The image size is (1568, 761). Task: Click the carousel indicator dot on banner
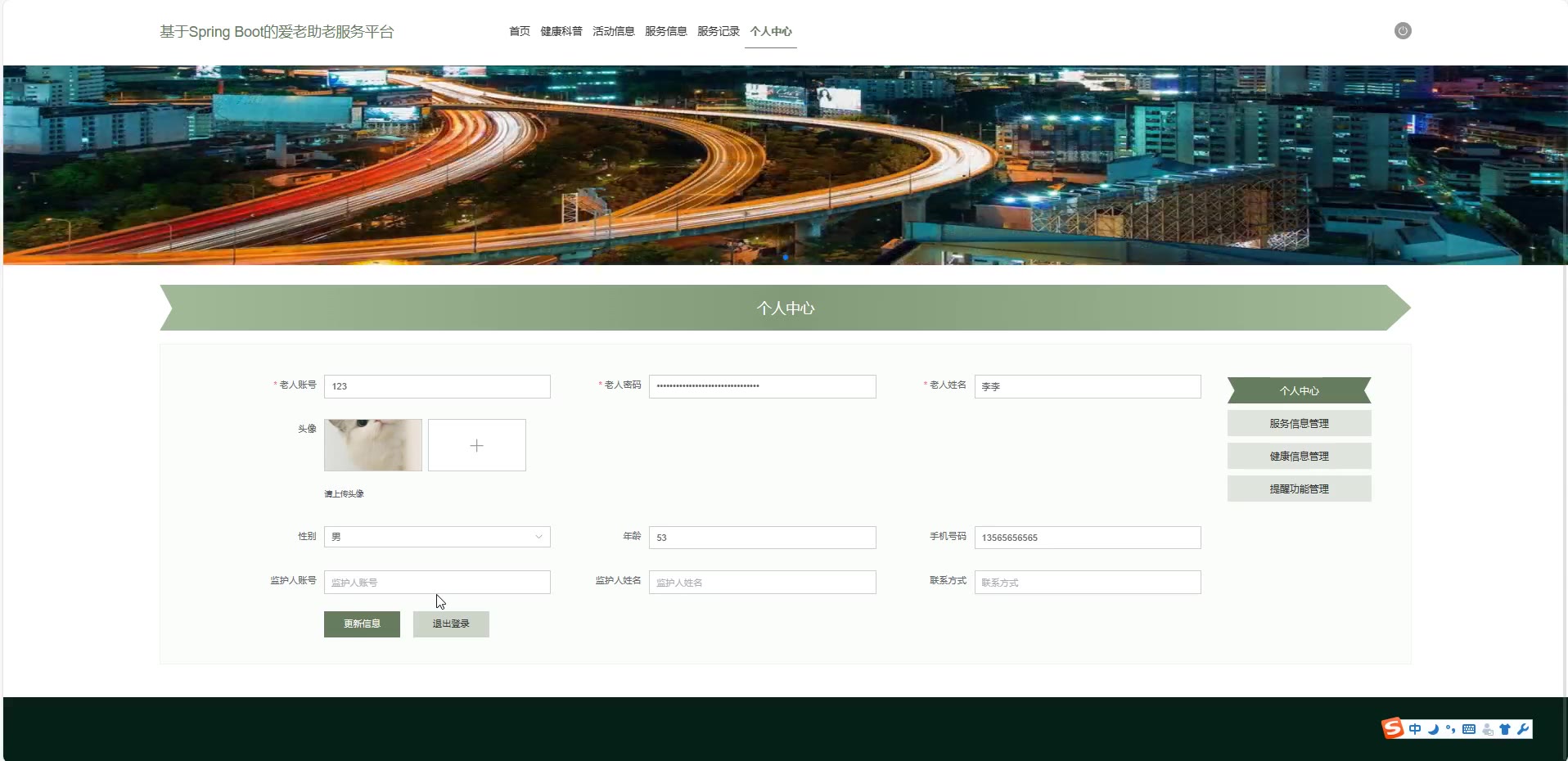click(x=786, y=257)
